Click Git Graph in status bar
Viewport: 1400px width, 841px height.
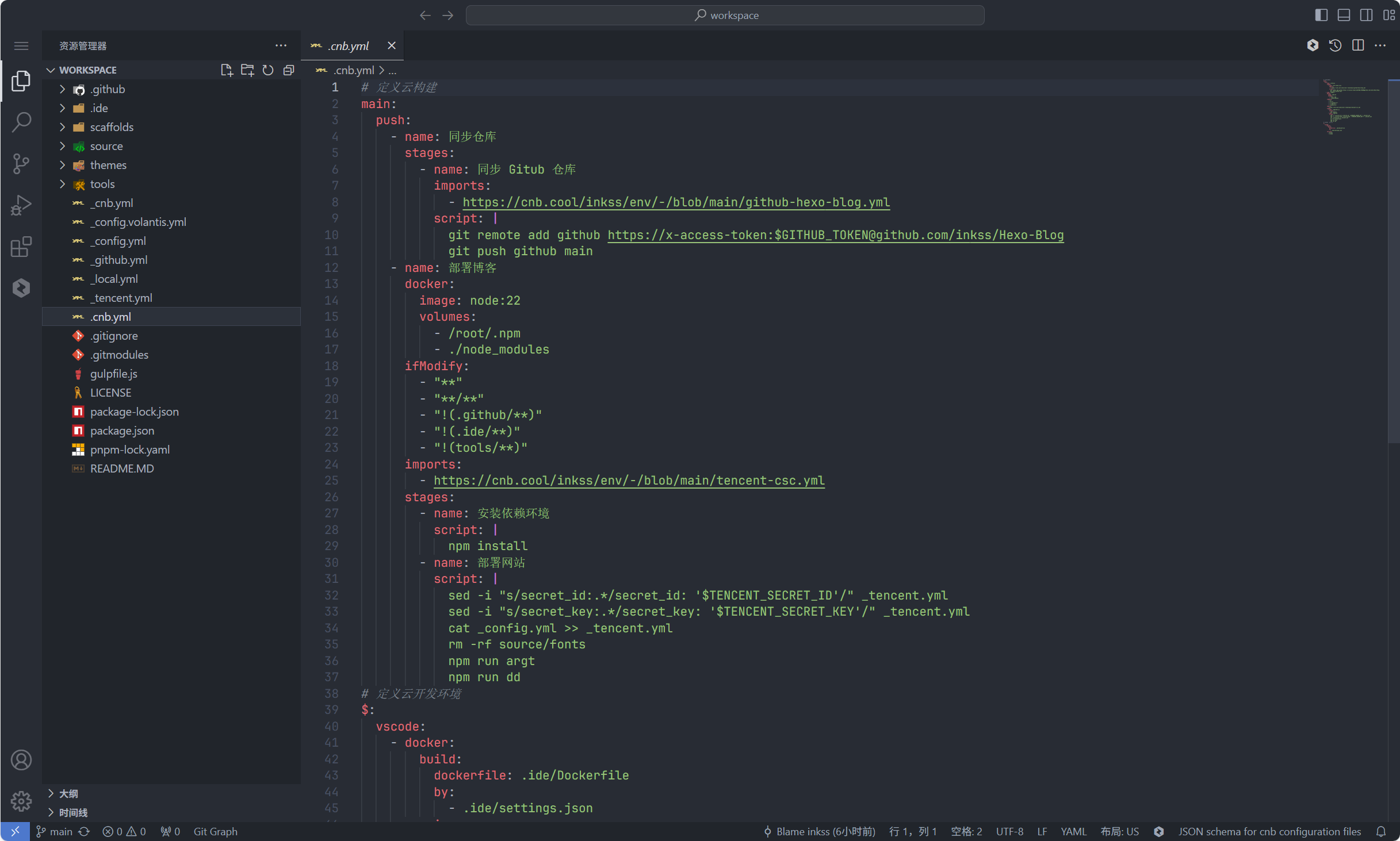tap(215, 831)
